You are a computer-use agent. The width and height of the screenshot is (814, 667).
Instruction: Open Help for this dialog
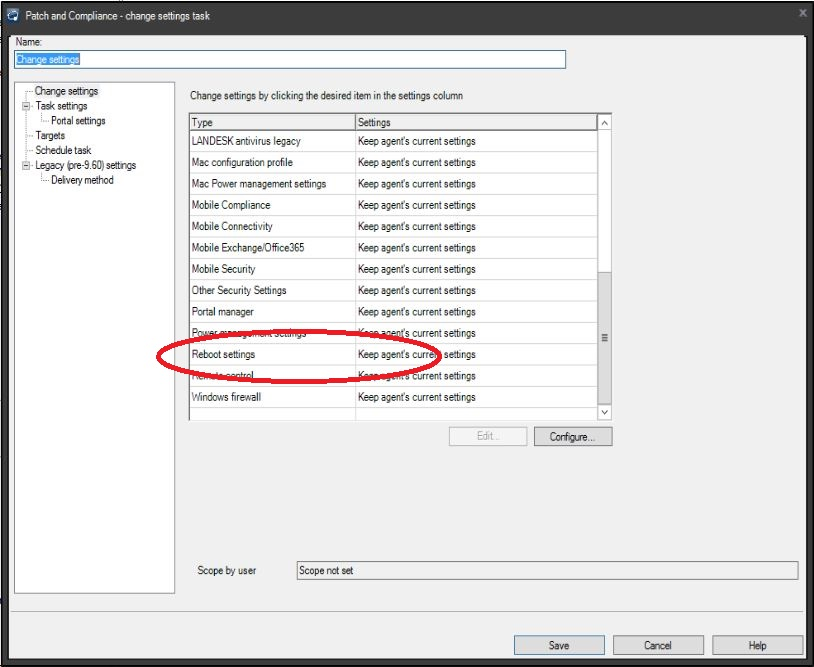pos(760,645)
